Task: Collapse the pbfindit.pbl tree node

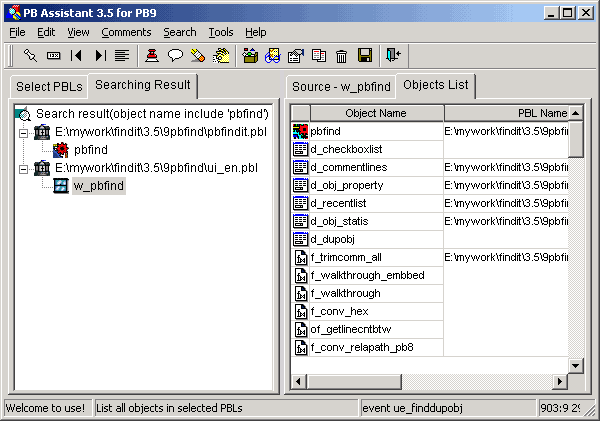Action: click(24, 132)
